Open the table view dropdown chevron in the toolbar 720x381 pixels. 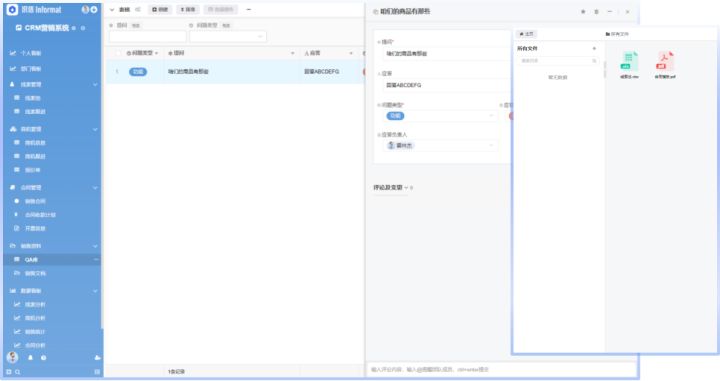coord(112,10)
